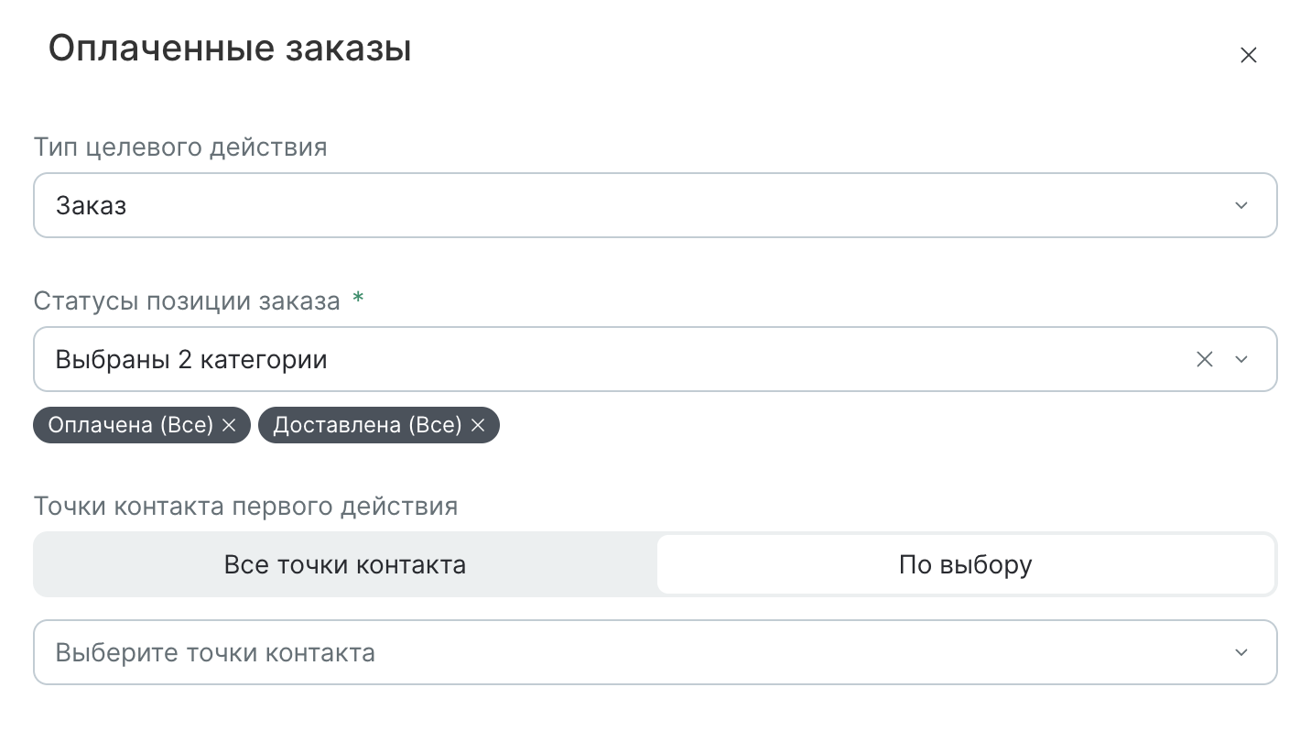Remove the Доставлена (Все) tag

[x=478, y=425]
